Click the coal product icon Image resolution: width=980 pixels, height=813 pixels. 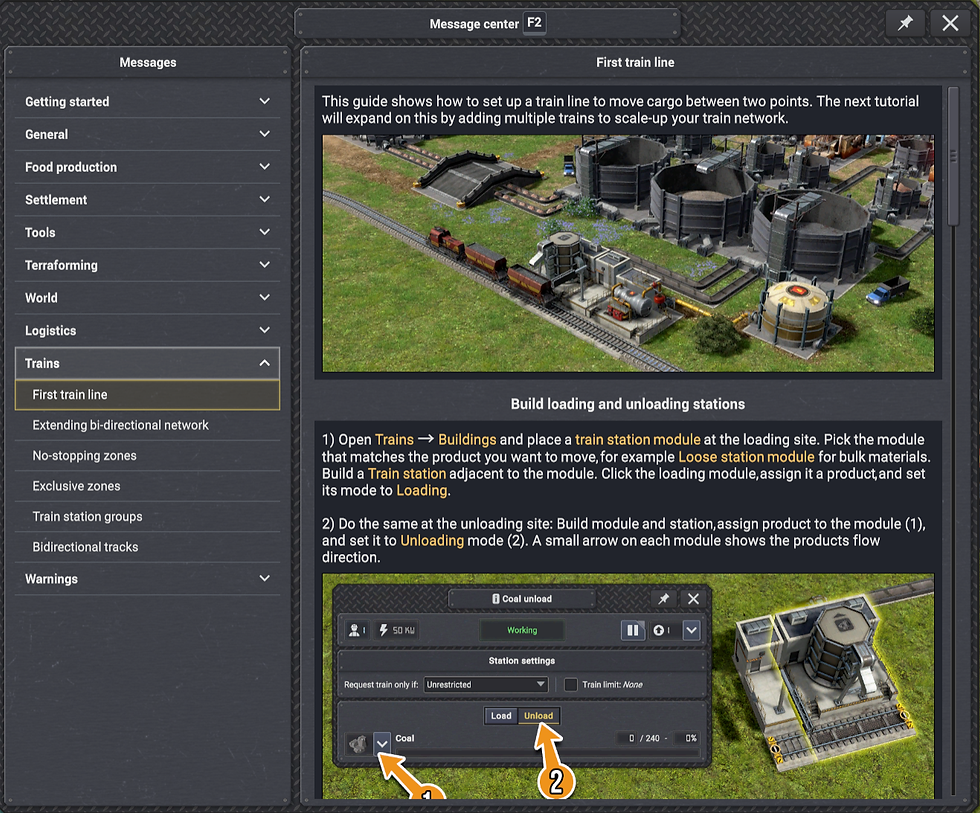358,744
